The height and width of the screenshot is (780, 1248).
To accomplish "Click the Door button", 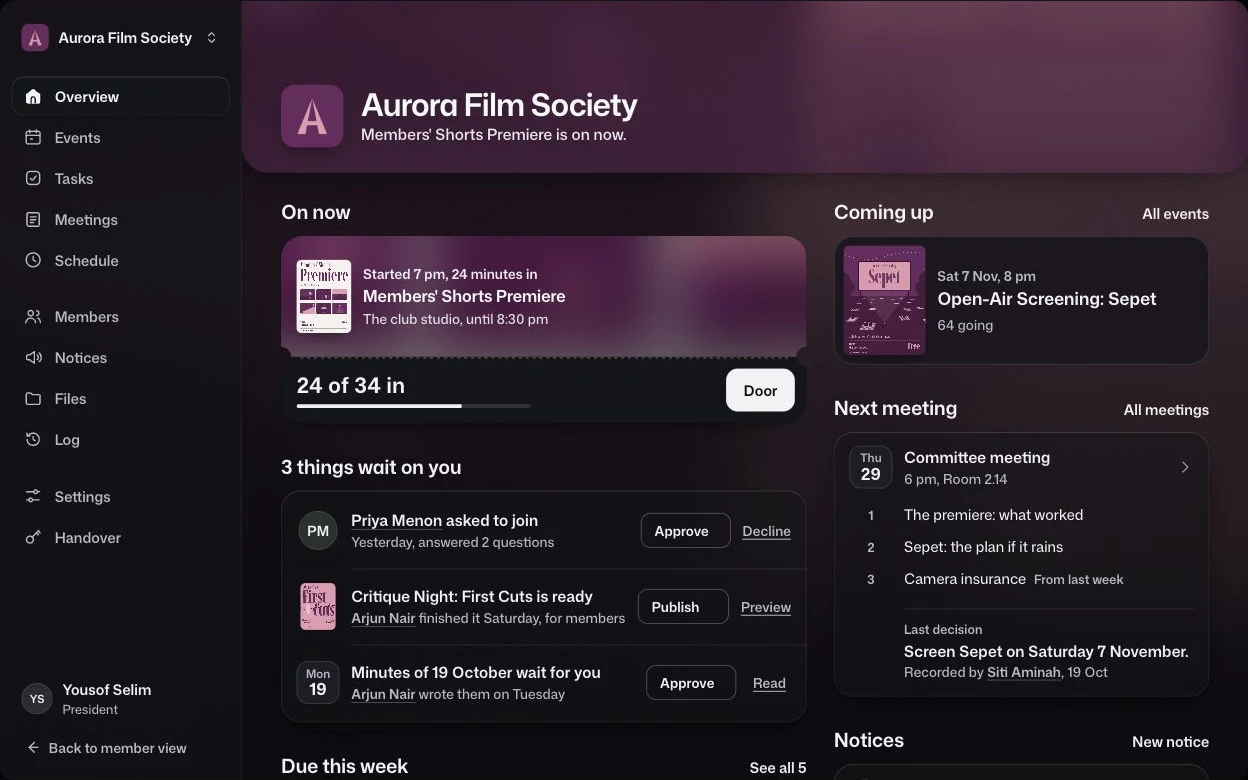I will click(x=760, y=390).
